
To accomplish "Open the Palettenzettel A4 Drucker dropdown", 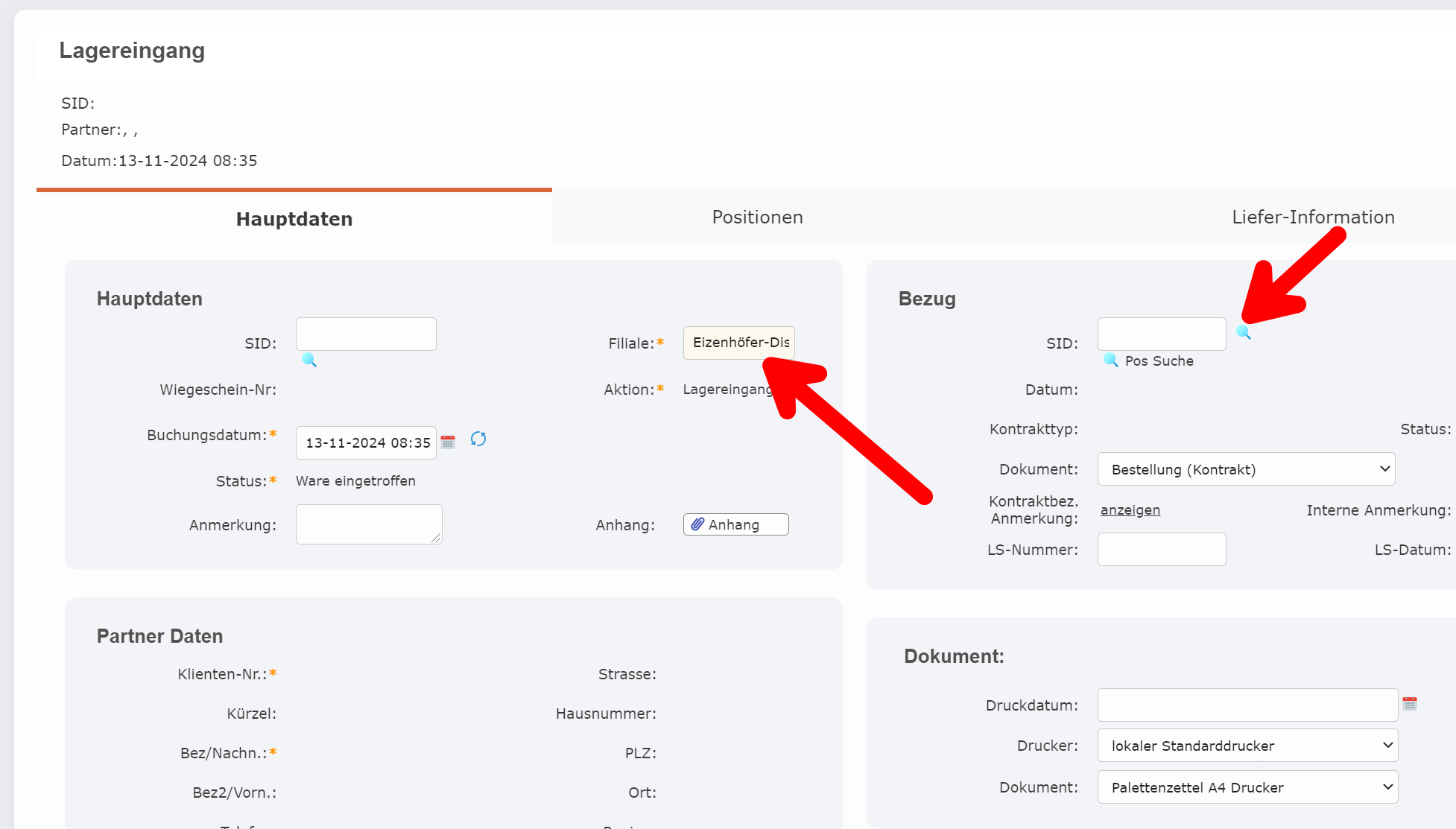I will point(1247,787).
